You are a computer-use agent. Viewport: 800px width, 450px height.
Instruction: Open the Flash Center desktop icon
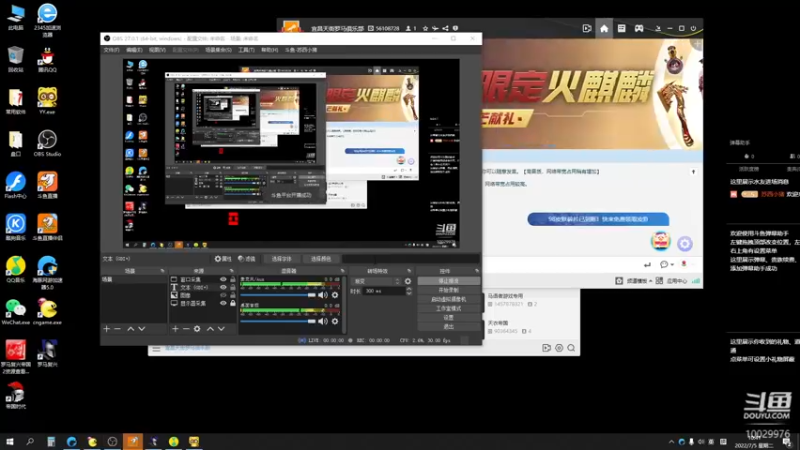point(16,185)
